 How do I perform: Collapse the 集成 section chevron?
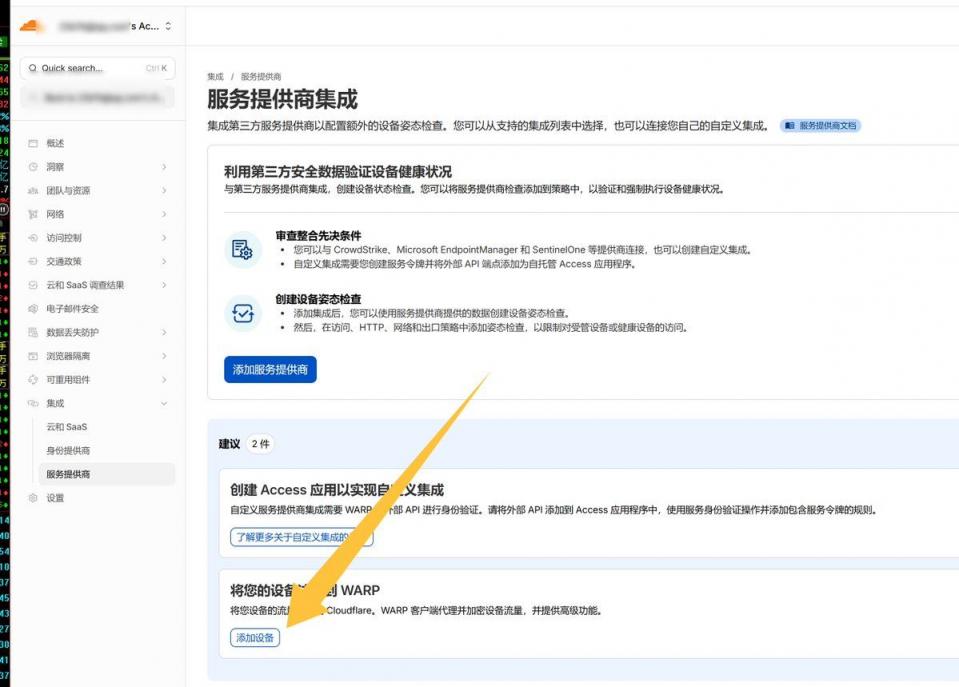(x=164, y=403)
